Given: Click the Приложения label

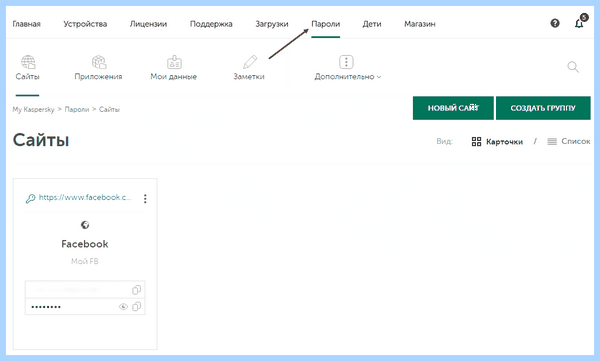Looking at the screenshot, I should coord(98,77).
